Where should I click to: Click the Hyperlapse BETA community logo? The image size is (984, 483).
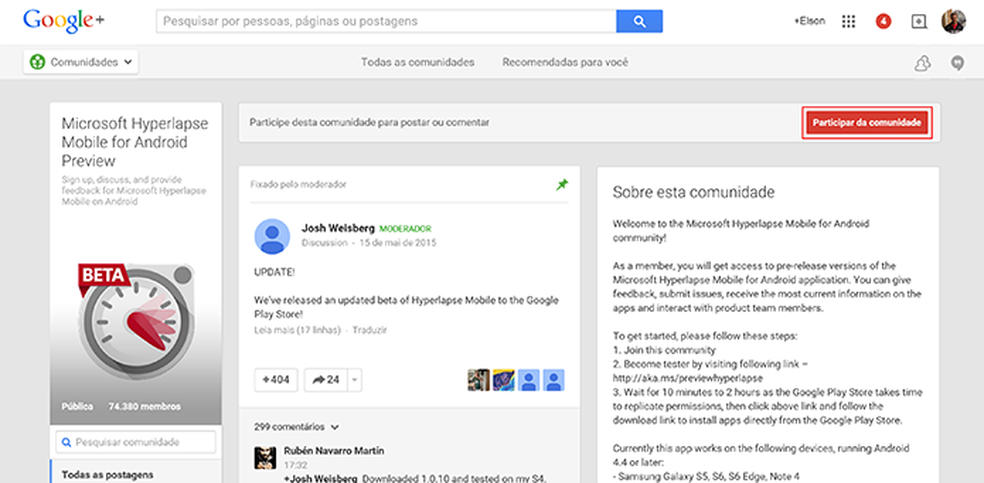[x=136, y=320]
